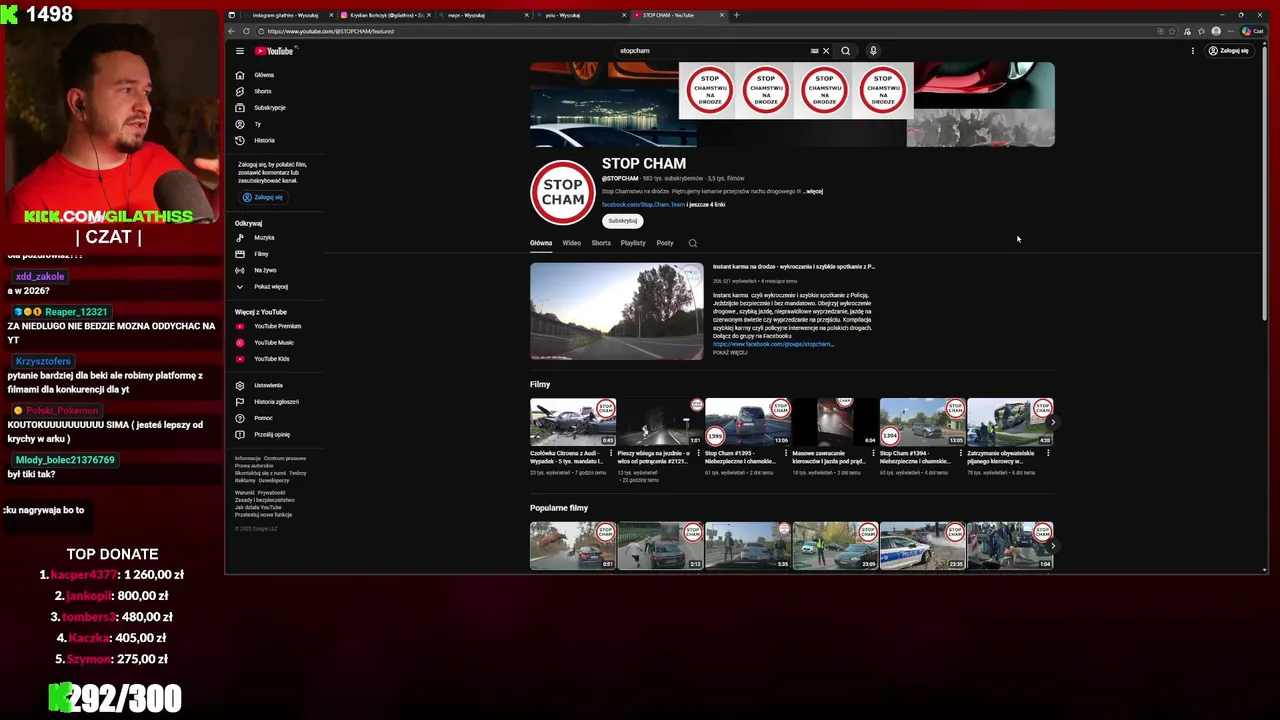The image size is (1280, 720).
Task: Switch to the channel 'Wideo' tab
Action: pos(572,243)
